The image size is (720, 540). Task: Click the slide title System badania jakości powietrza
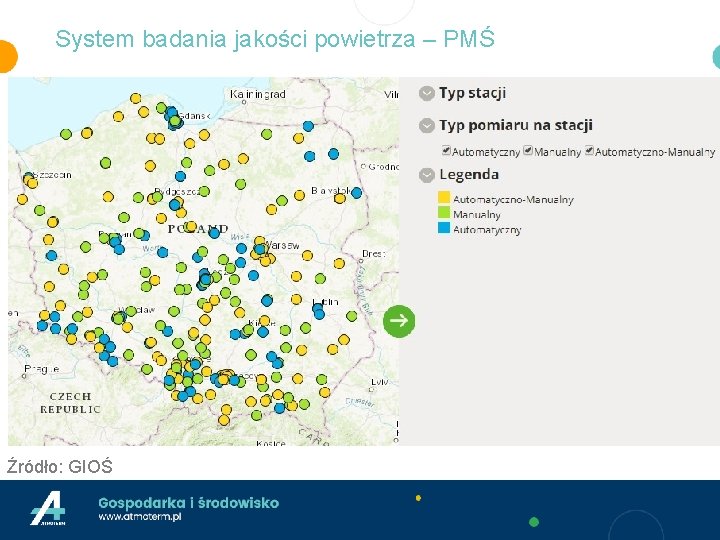click(275, 39)
